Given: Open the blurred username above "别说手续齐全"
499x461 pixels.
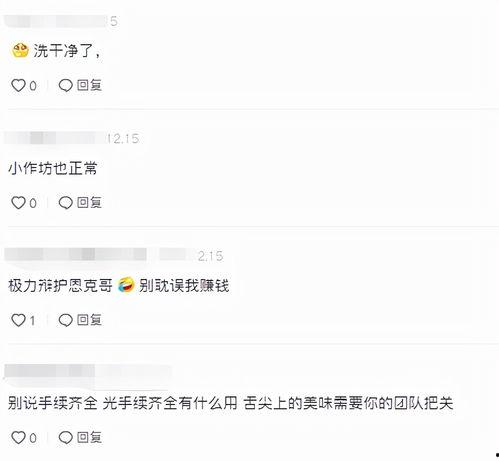Looking at the screenshot, I should coord(87,372).
